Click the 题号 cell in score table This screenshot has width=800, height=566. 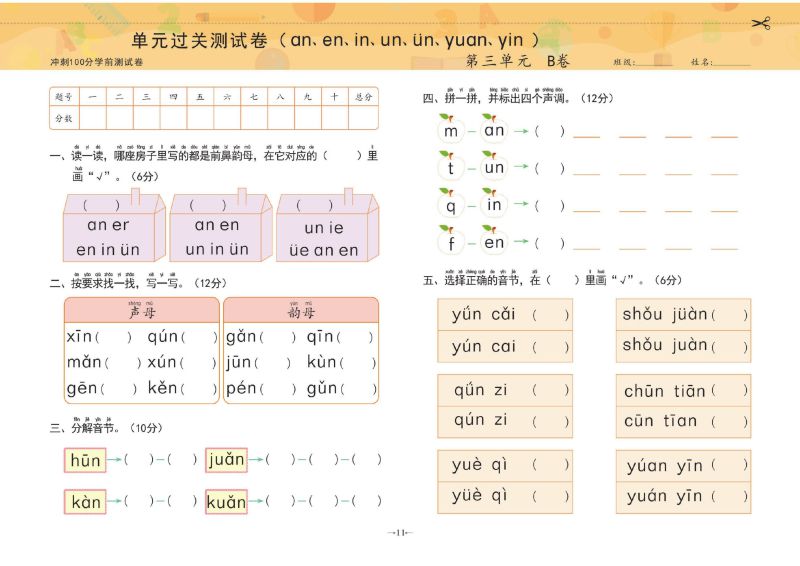pos(64,96)
